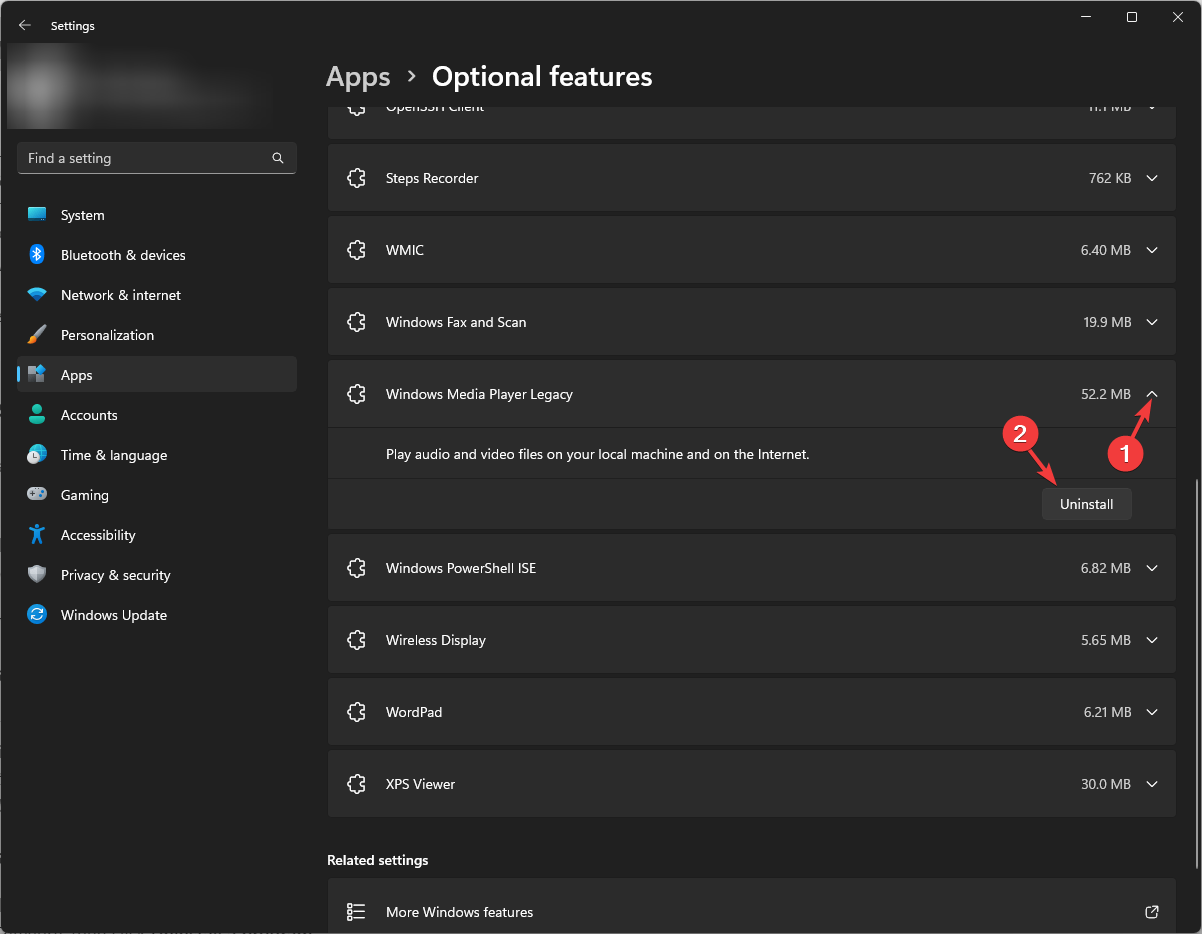Expand the WMIC feature chevron
Screen dimensions: 1202x934
coord(1152,250)
